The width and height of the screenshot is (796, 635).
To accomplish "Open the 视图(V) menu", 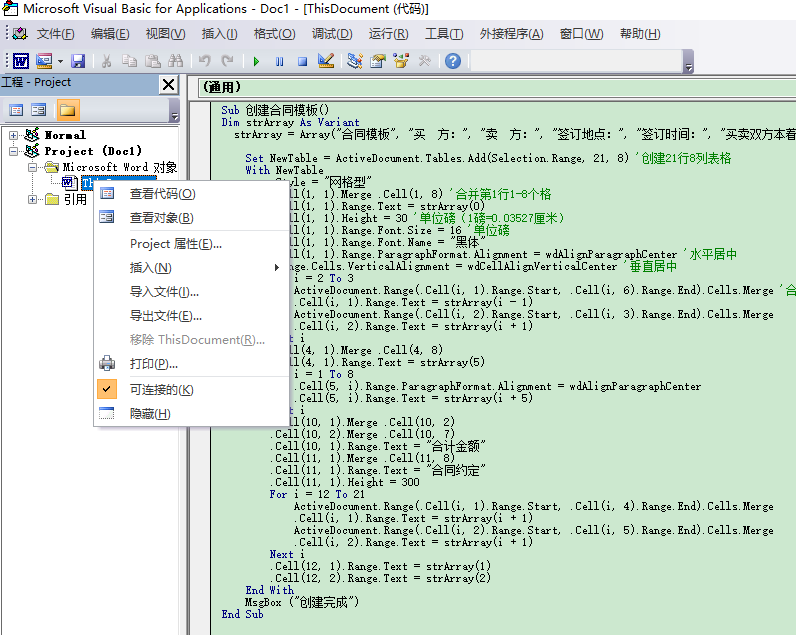I will point(165,34).
